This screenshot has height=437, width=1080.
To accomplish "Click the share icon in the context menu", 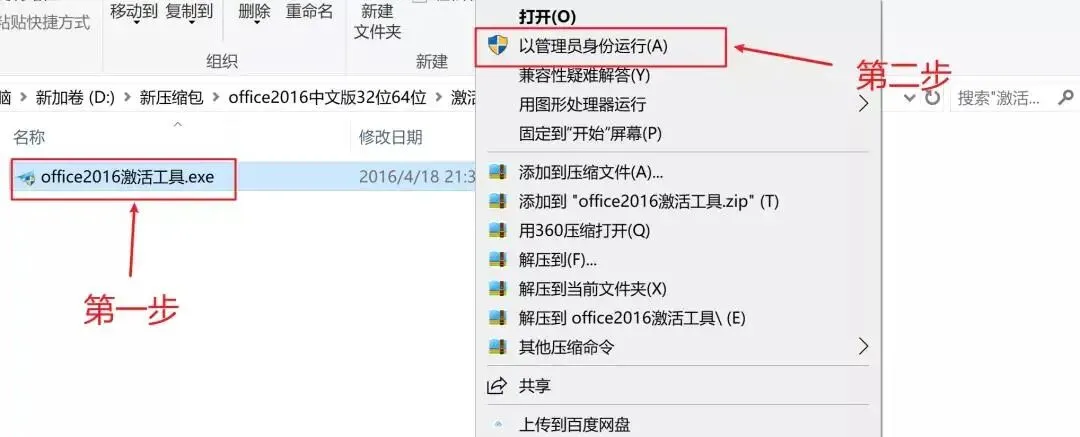I will [497, 386].
